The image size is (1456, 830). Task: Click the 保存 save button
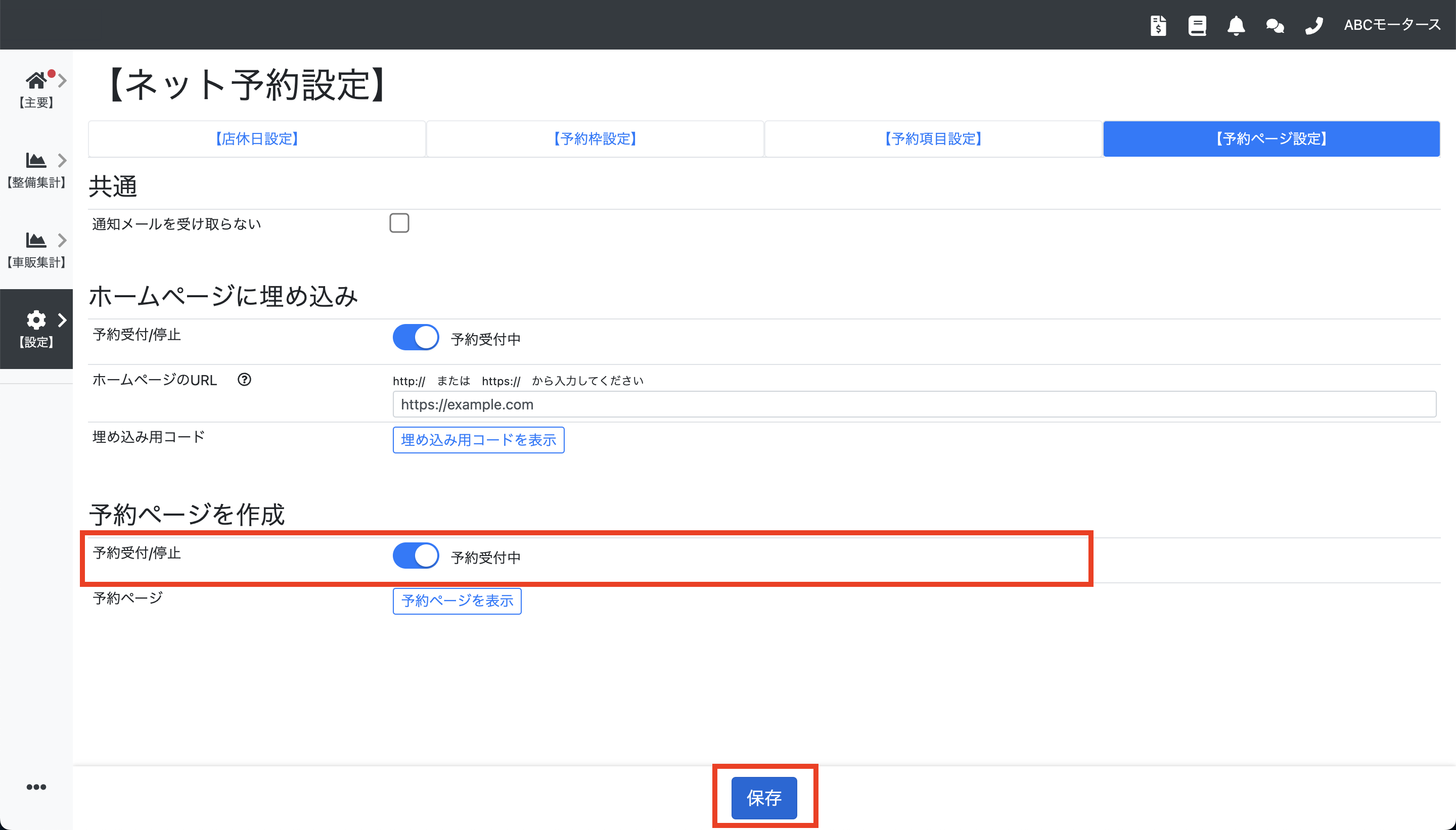(764, 798)
